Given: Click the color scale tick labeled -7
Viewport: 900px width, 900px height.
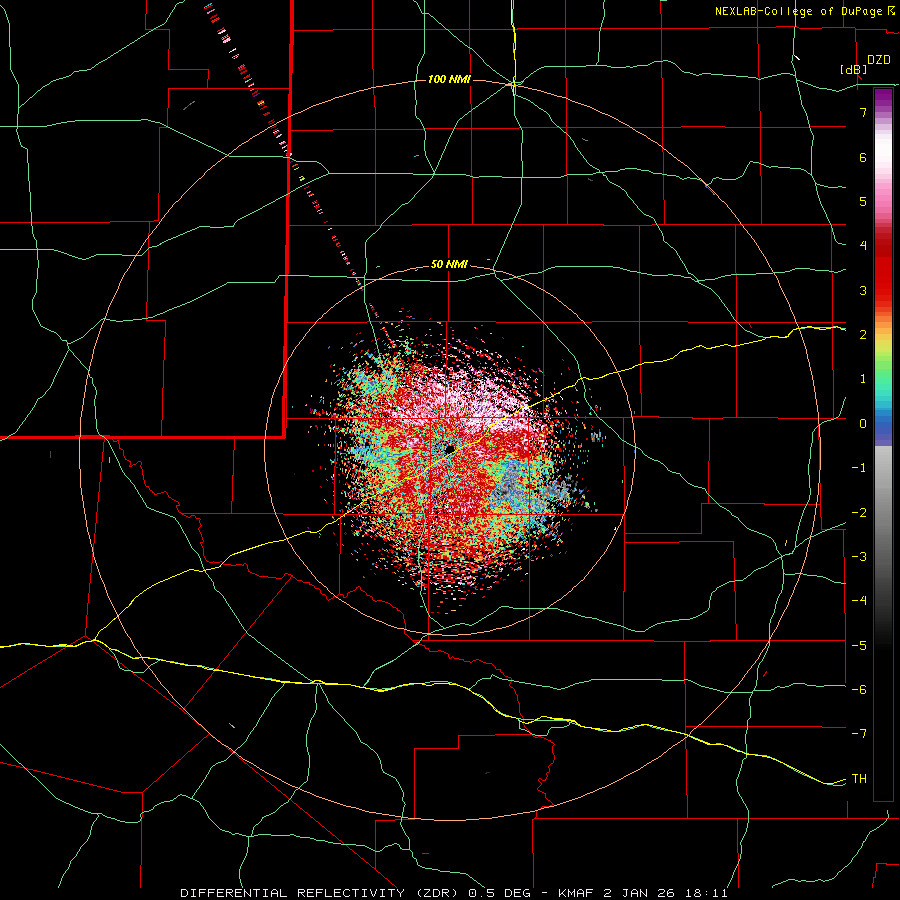Looking at the screenshot, I should [859, 734].
